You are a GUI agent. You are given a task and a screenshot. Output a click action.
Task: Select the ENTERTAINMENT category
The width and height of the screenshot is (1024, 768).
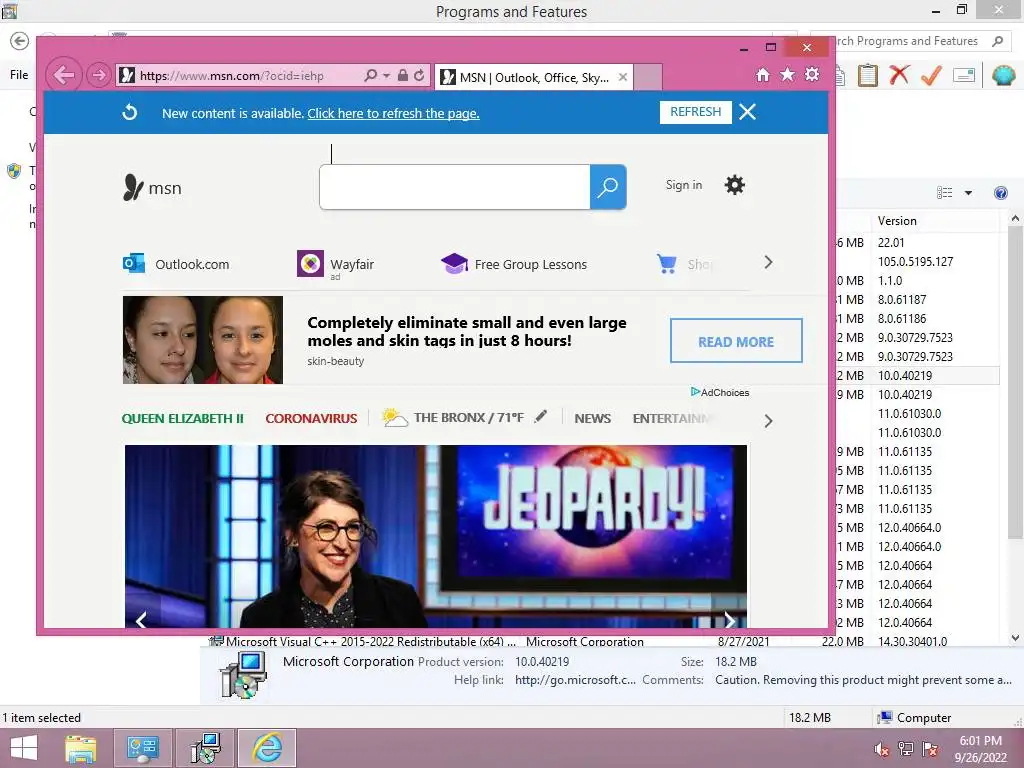coord(671,419)
